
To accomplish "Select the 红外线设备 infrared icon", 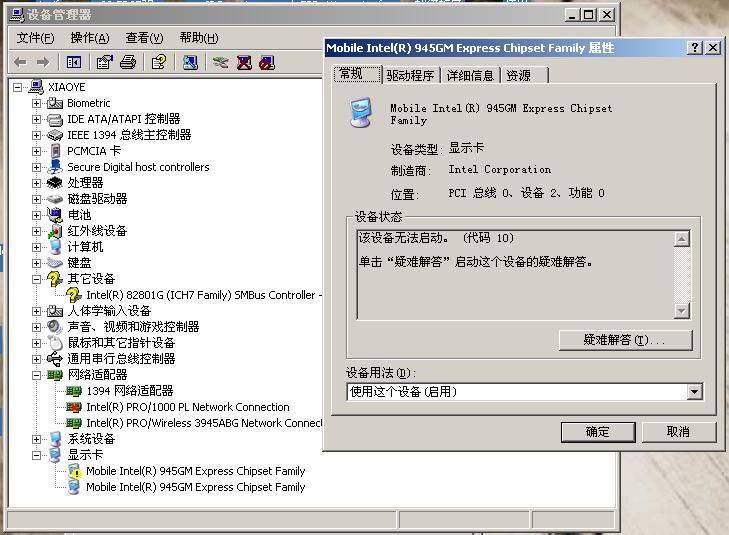I will (55, 231).
